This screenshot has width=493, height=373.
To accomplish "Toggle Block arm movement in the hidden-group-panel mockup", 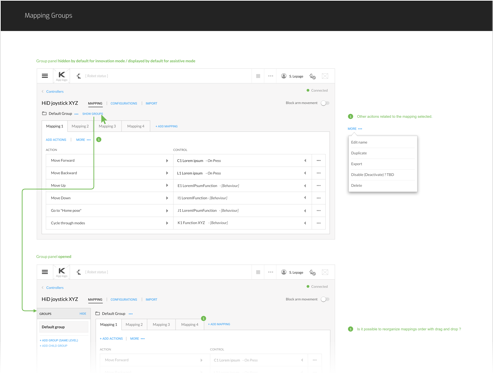I will [x=325, y=103].
